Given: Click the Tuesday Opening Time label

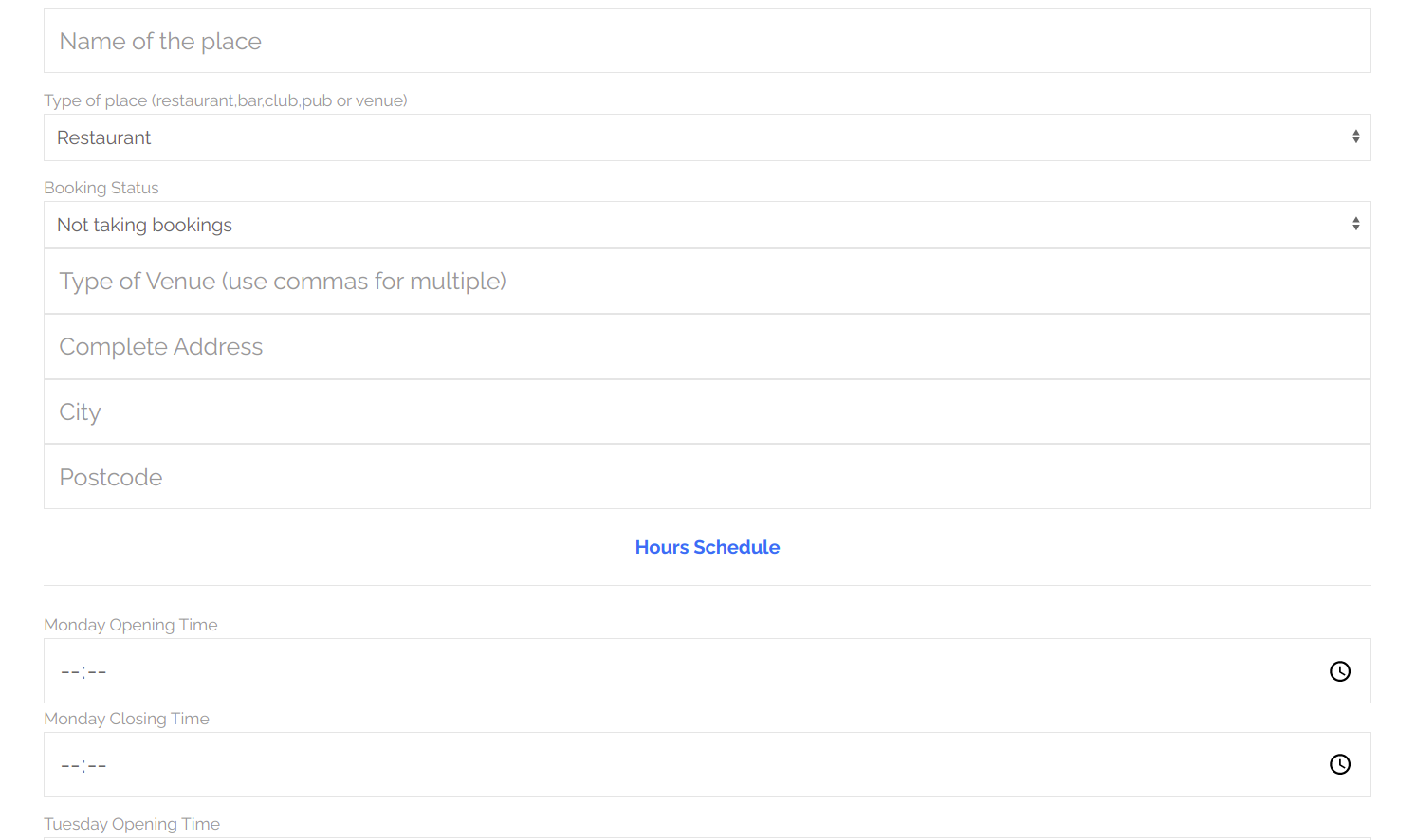Looking at the screenshot, I should 132,824.
